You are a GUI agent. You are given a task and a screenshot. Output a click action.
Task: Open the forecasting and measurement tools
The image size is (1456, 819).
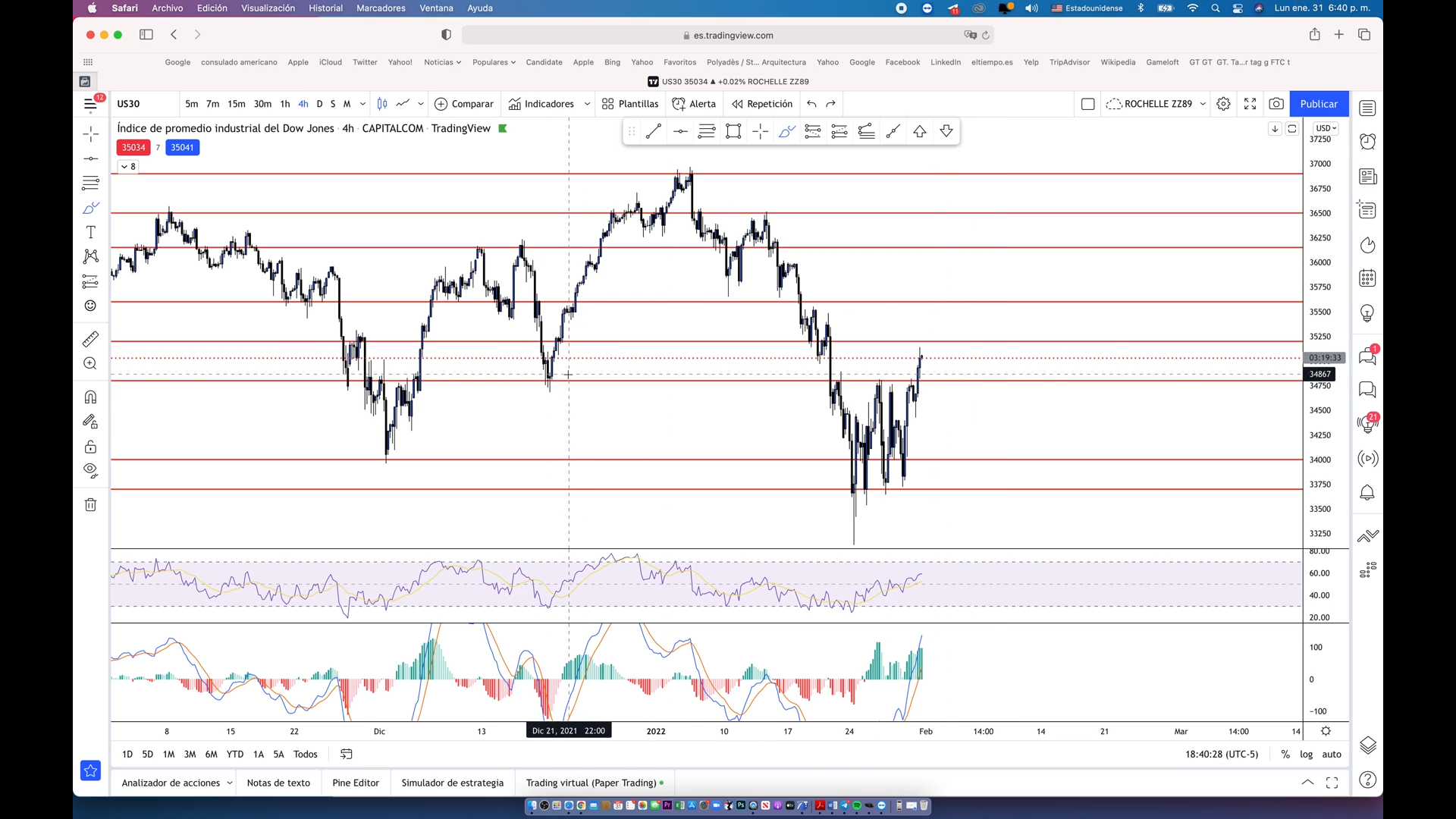[x=91, y=281]
